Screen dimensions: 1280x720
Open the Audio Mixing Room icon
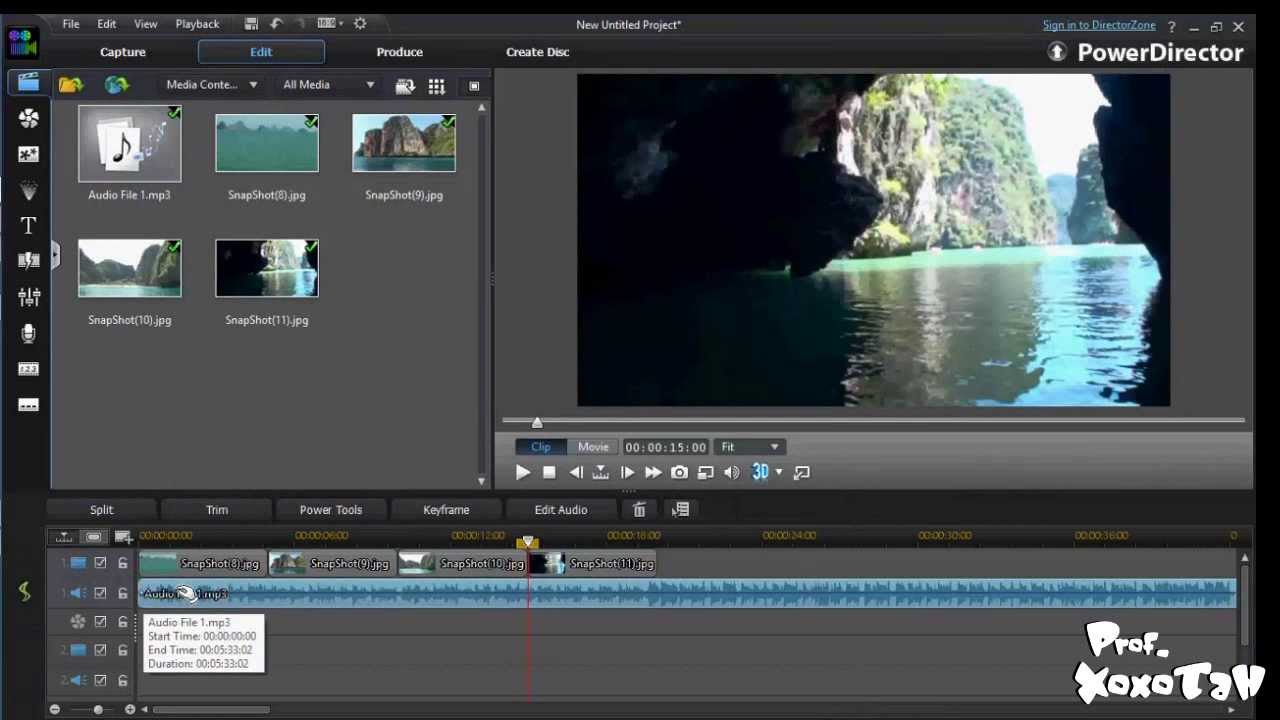click(29, 297)
